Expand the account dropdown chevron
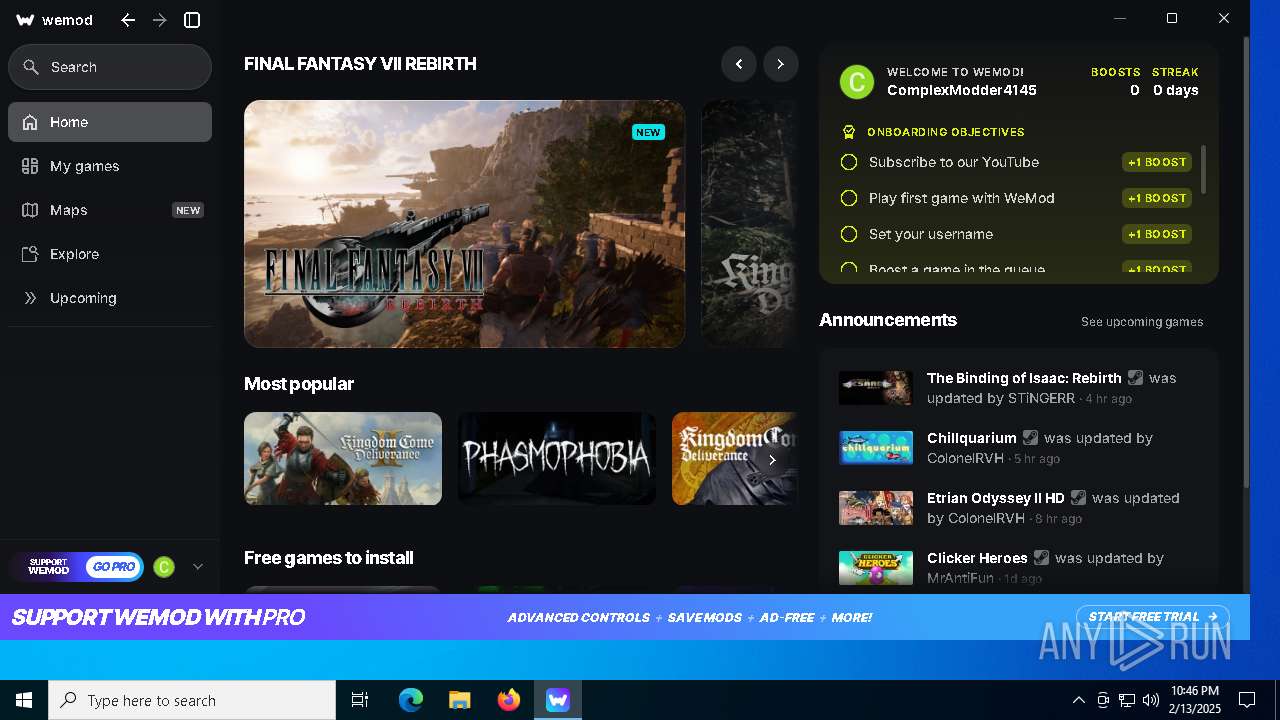Viewport: 1280px width, 720px height. point(198,567)
